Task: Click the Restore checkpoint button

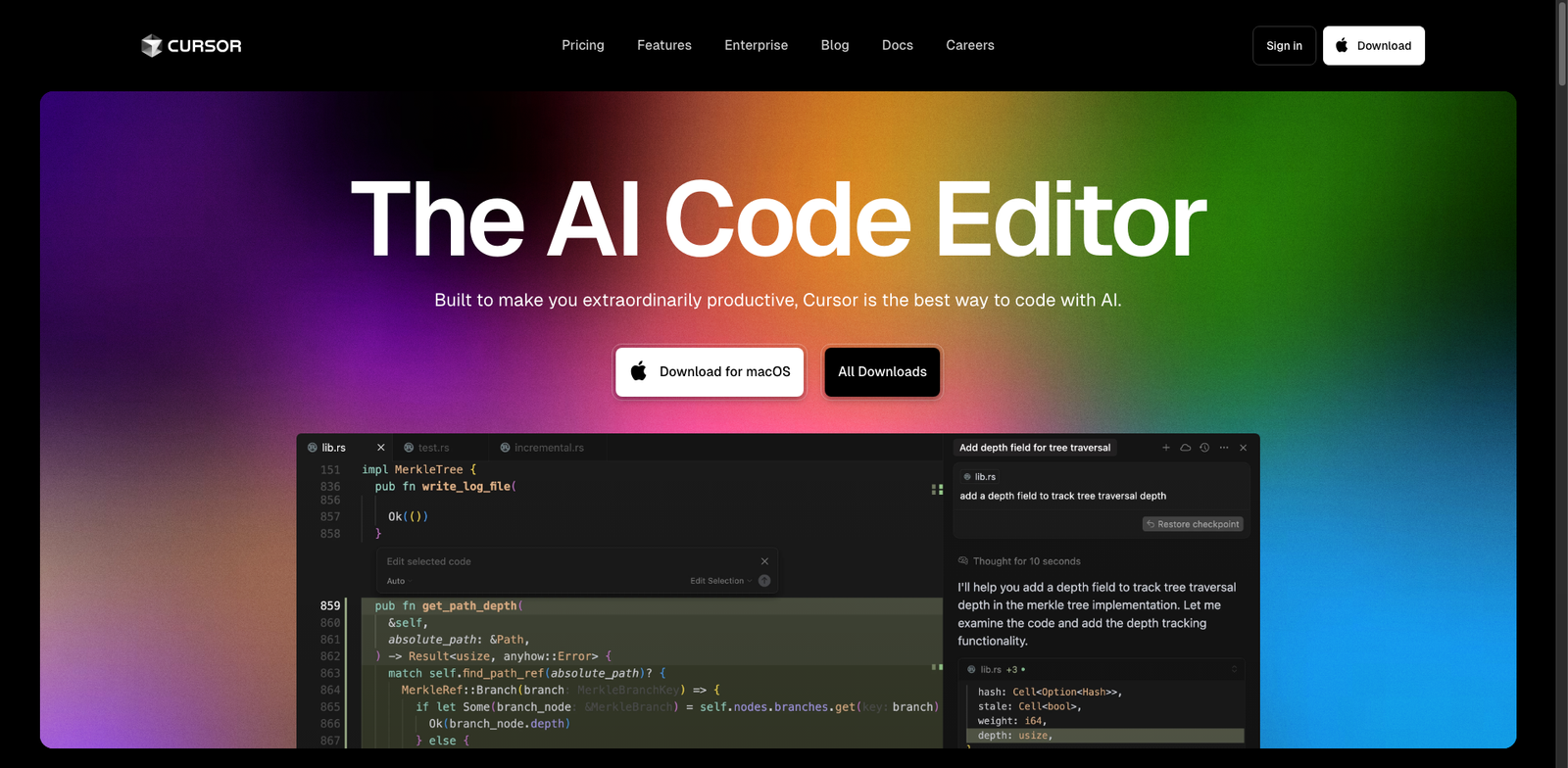Action: click(x=1193, y=524)
